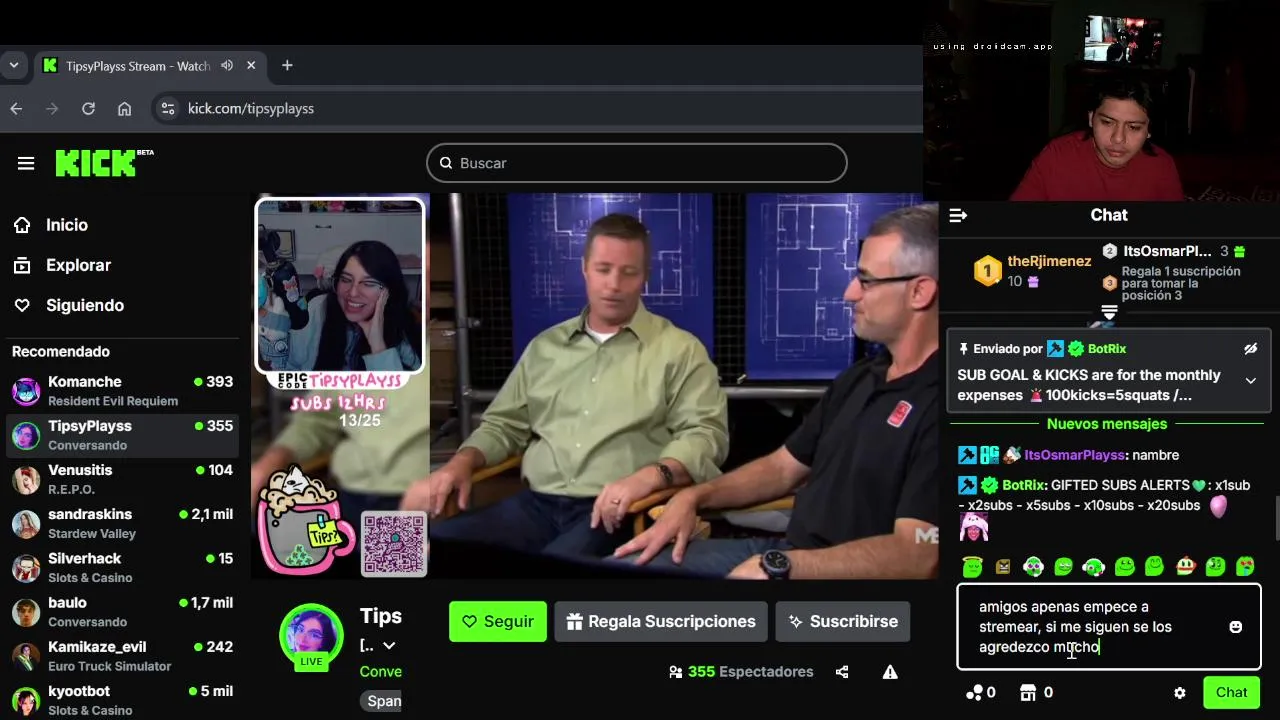
Task: Open BotRix's profile in the pinned message
Action: click(x=1107, y=349)
